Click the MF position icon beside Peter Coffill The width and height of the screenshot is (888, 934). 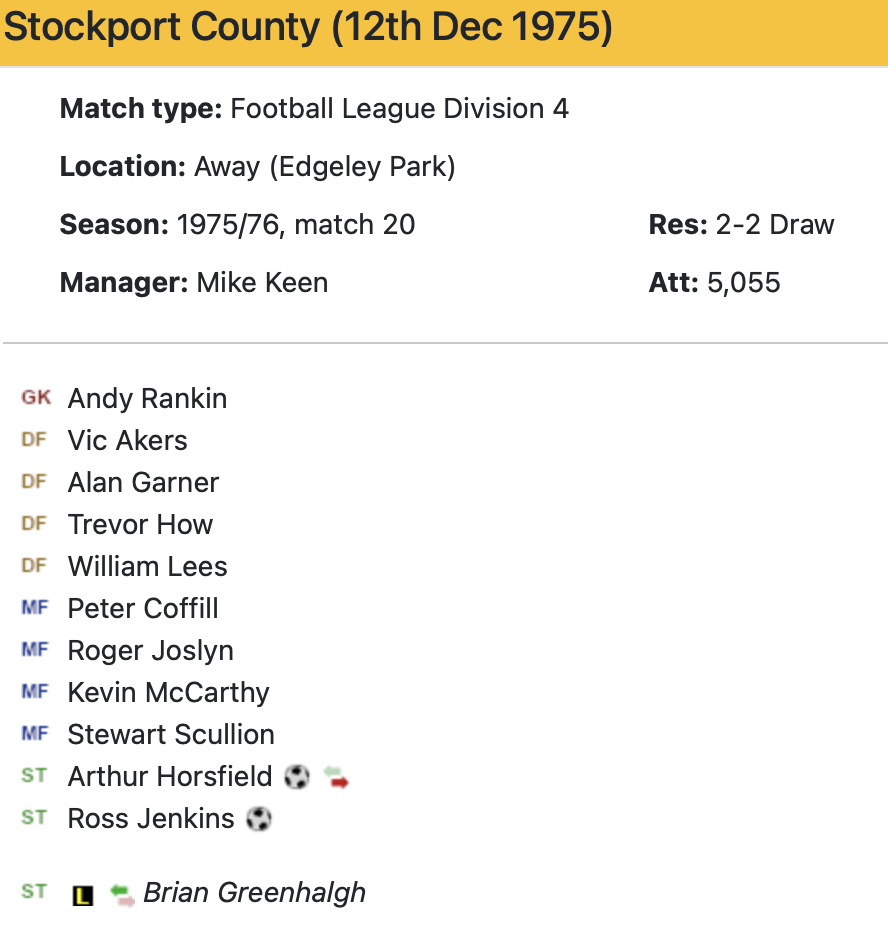34,608
